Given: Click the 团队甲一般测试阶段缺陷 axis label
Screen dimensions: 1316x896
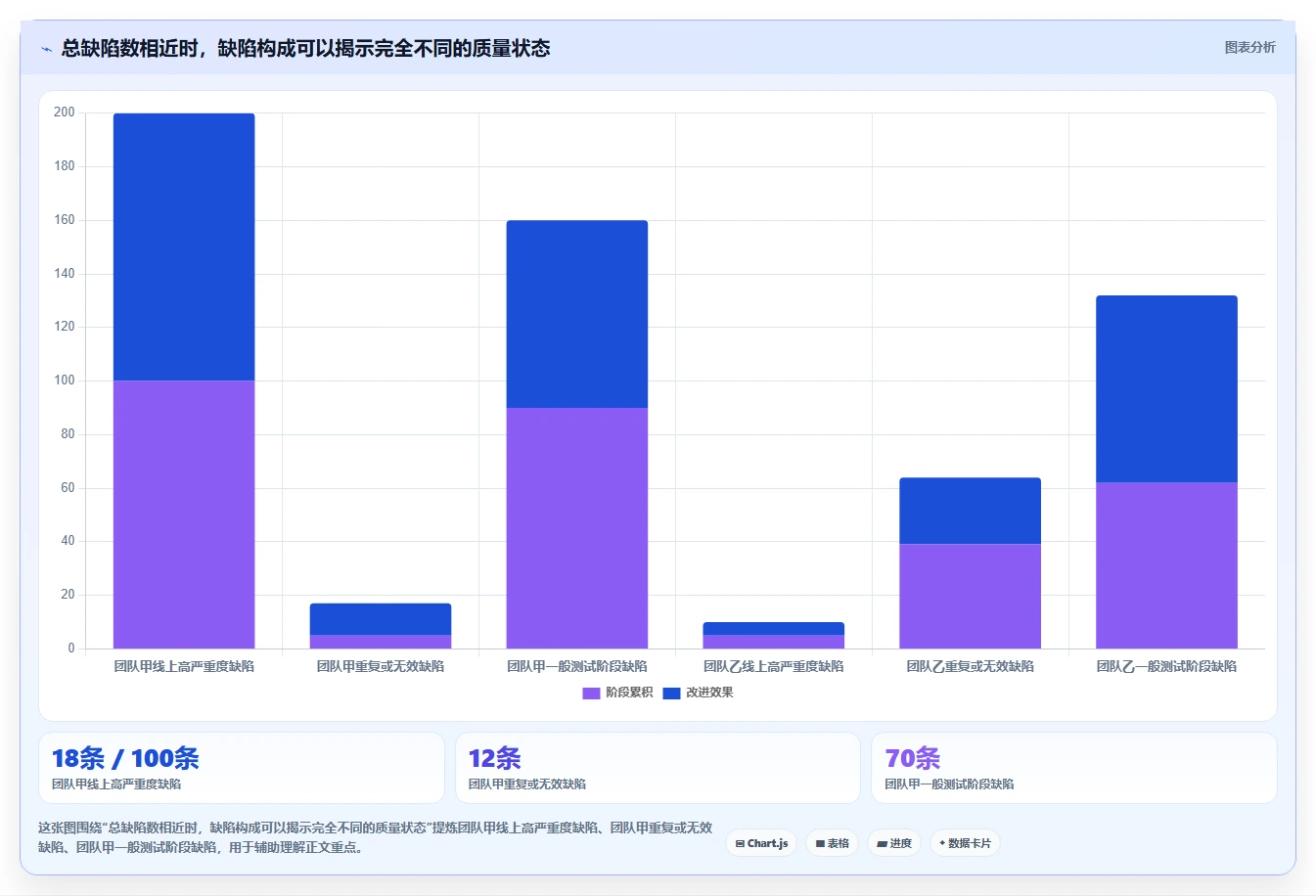Looking at the screenshot, I should tap(577, 666).
